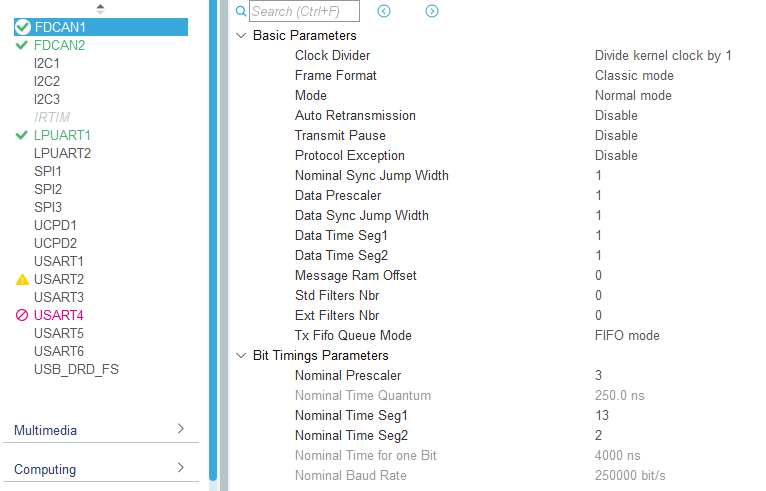
Task: Expand the Computing category
Action: (181, 469)
